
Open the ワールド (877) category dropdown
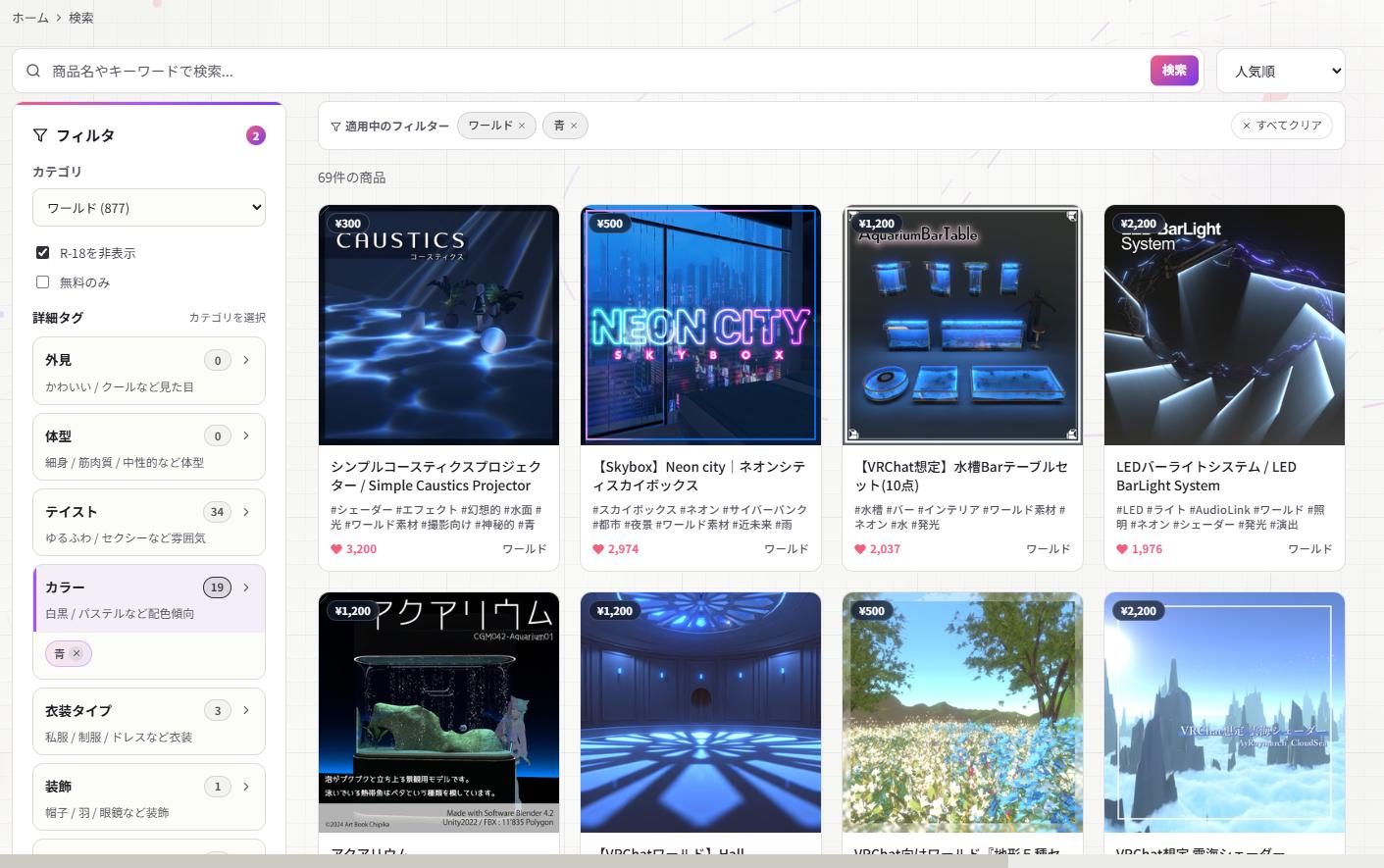149,208
